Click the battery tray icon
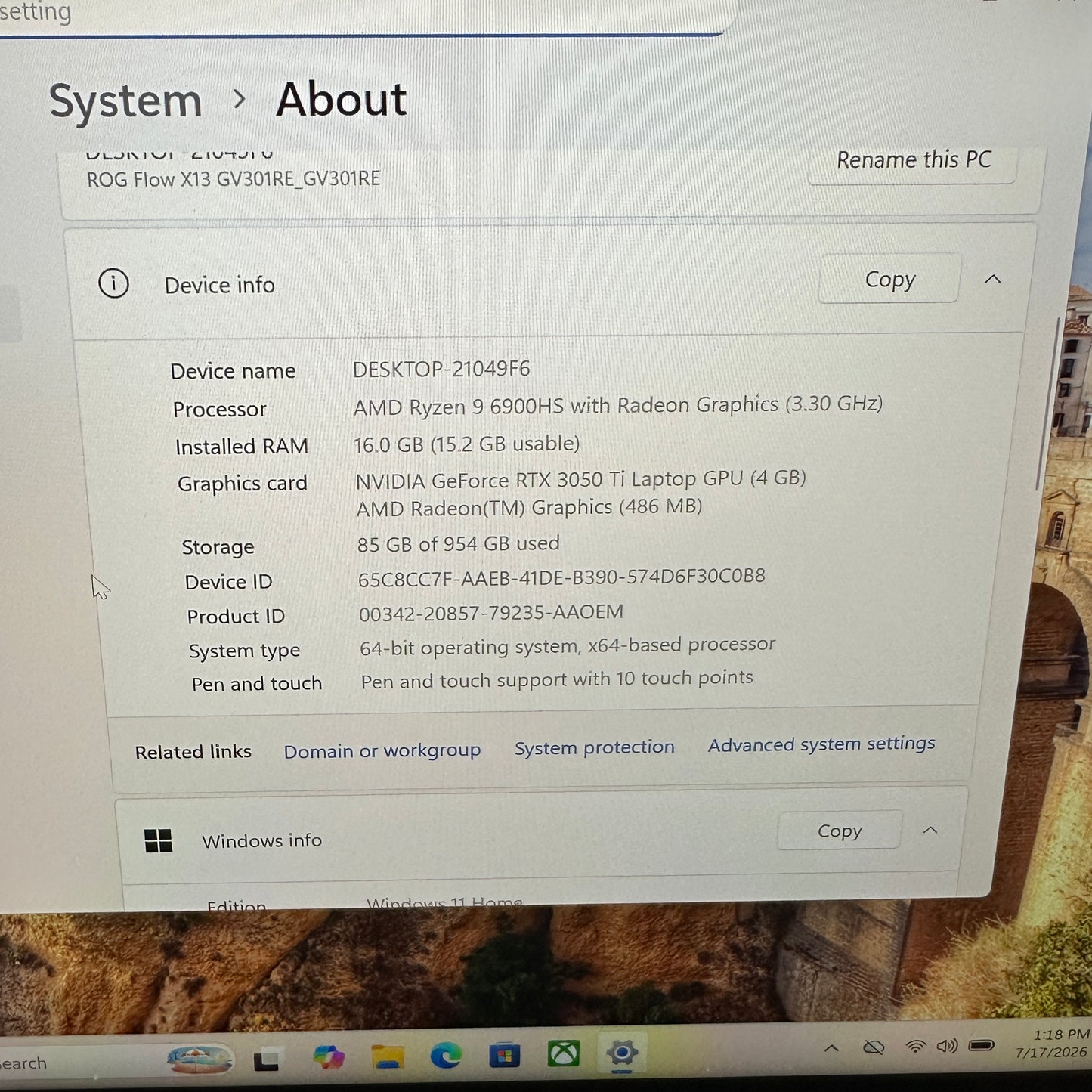Image resolution: width=1092 pixels, height=1092 pixels. coord(982,1045)
